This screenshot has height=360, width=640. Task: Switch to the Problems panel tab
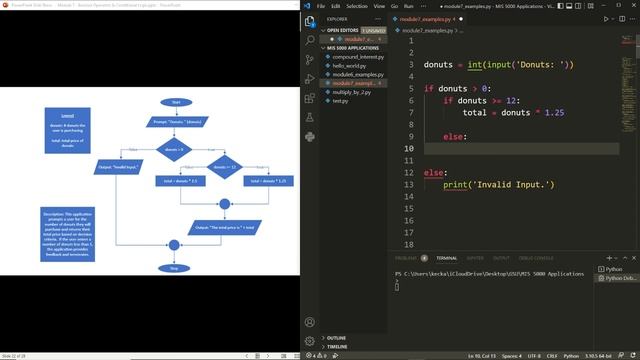pyautogui.click(x=411, y=258)
